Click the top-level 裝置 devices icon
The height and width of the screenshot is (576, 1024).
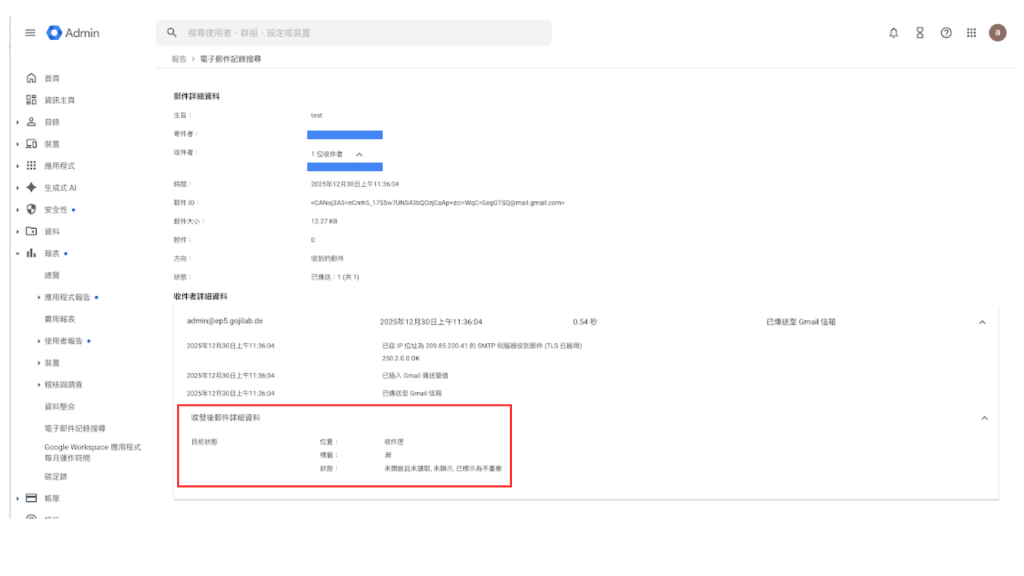(31, 144)
